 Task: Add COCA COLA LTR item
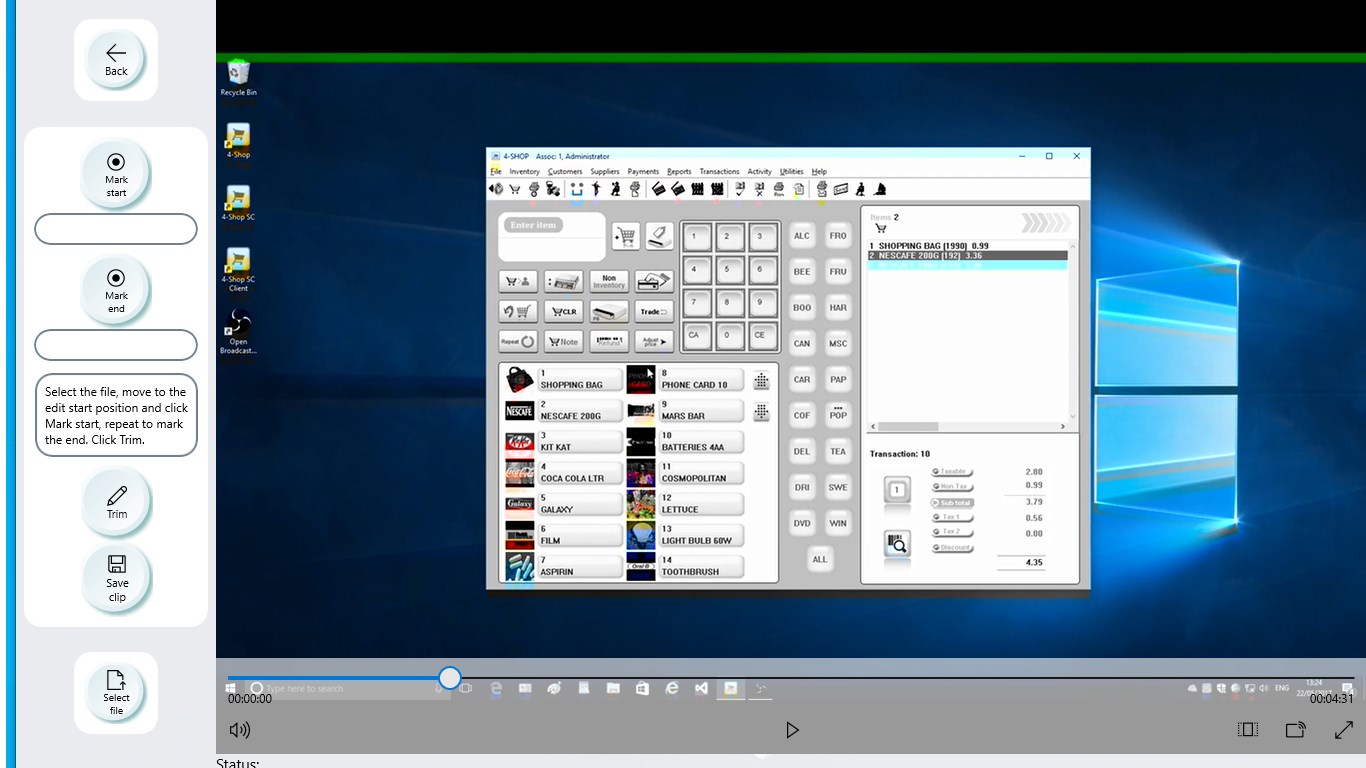click(580, 473)
